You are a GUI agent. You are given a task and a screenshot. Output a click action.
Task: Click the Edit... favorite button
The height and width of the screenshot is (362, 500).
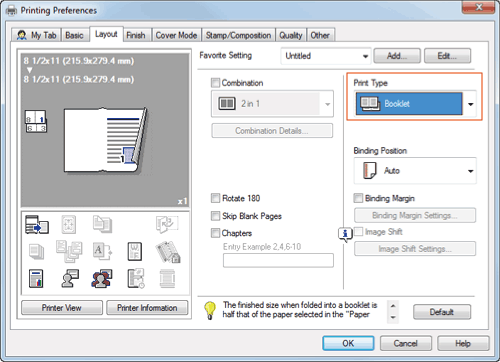click(x=447, y=56)
